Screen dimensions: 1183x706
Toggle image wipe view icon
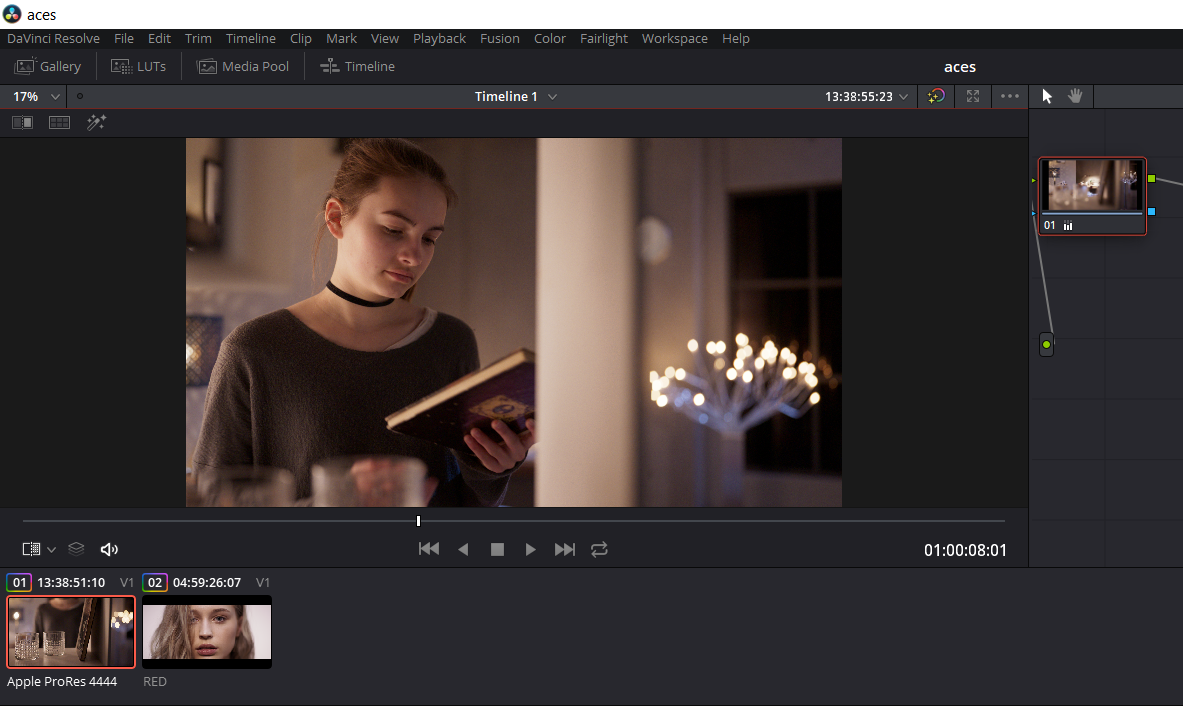tap(23, 122)
